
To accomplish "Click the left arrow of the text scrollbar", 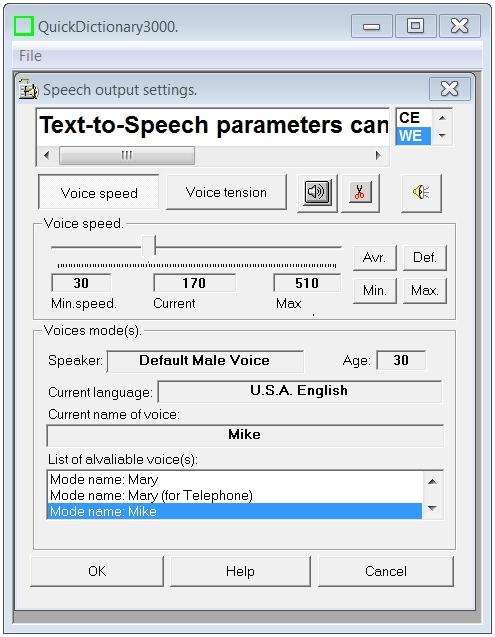I will (46, 155).
